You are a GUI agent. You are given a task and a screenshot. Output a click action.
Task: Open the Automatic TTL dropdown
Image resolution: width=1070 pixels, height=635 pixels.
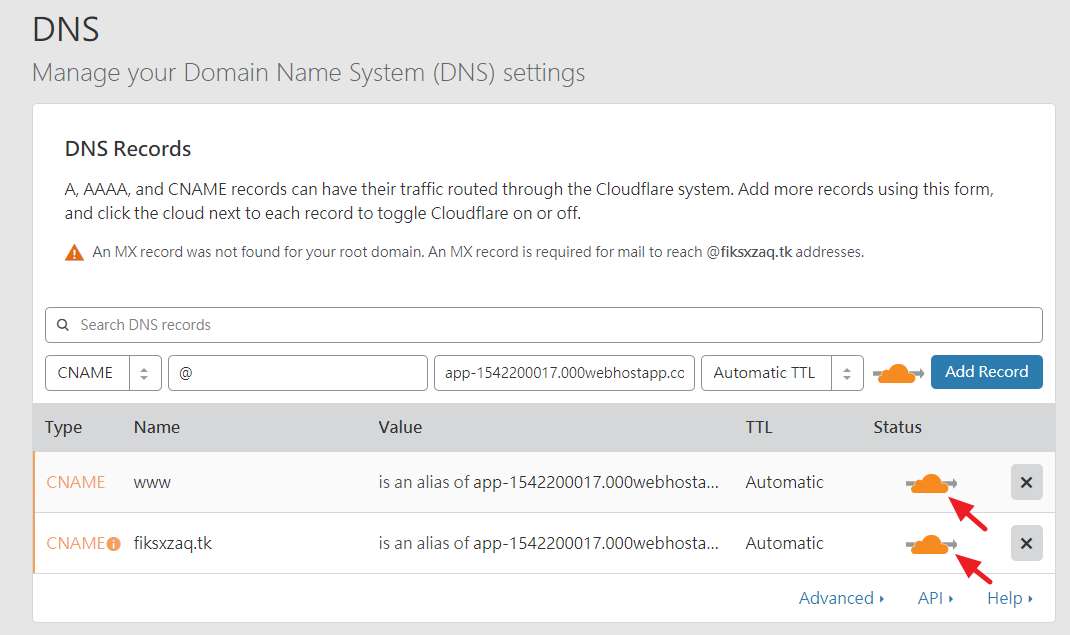[782, 373]
